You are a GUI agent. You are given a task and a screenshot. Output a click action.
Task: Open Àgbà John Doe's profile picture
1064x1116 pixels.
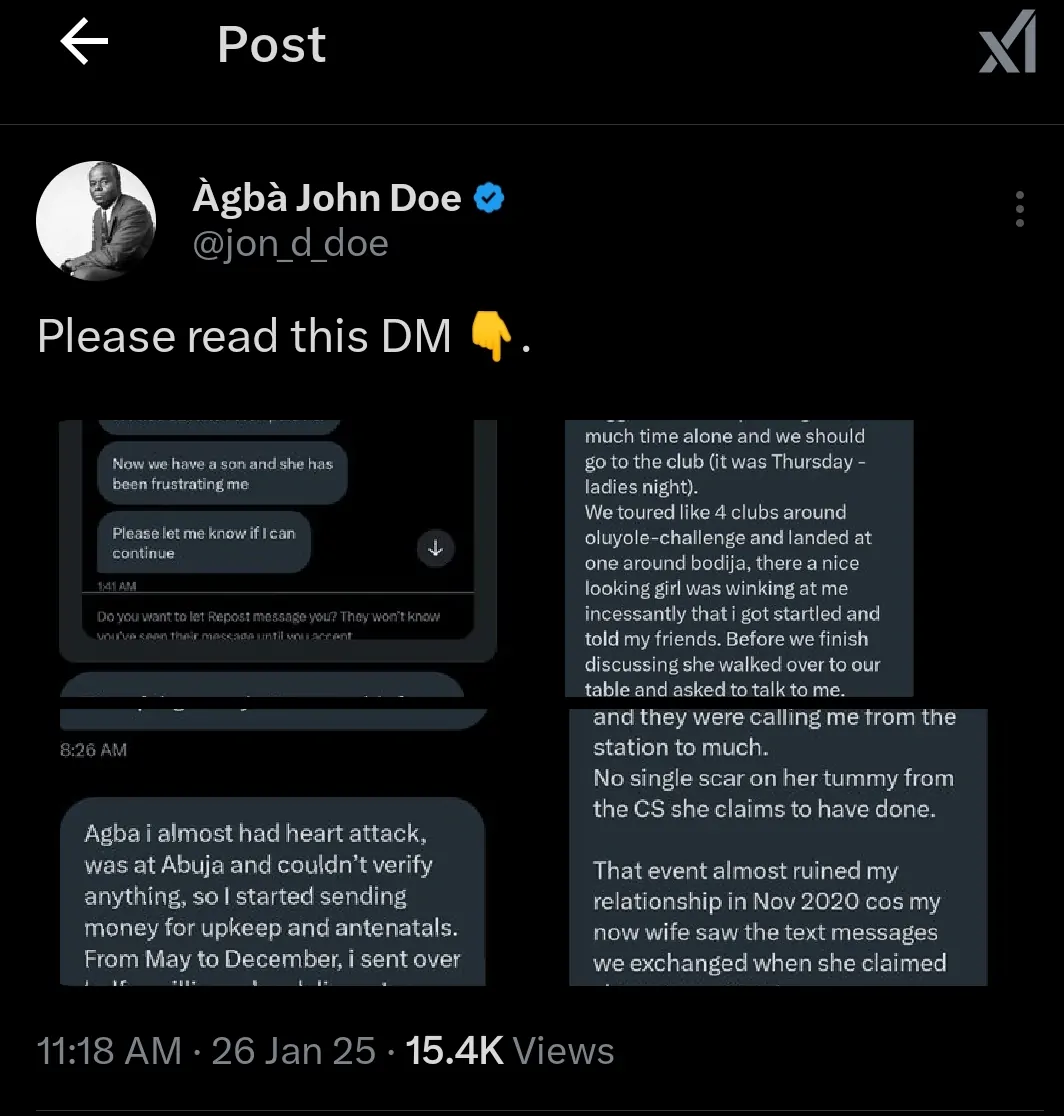[96, 221]
